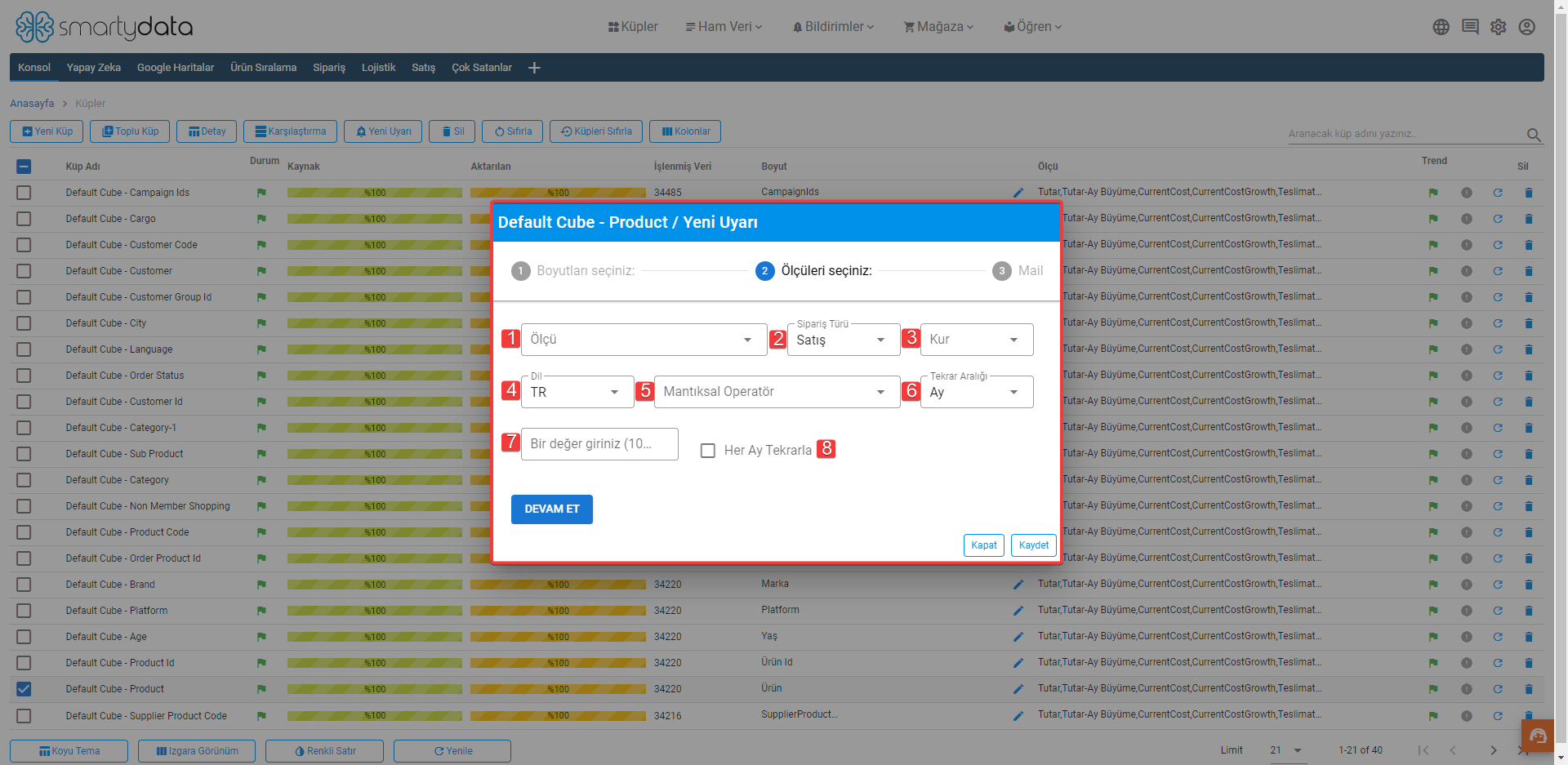Open the support chat widget
This screenshot has width=1568, height=765.
[1538, 736]
